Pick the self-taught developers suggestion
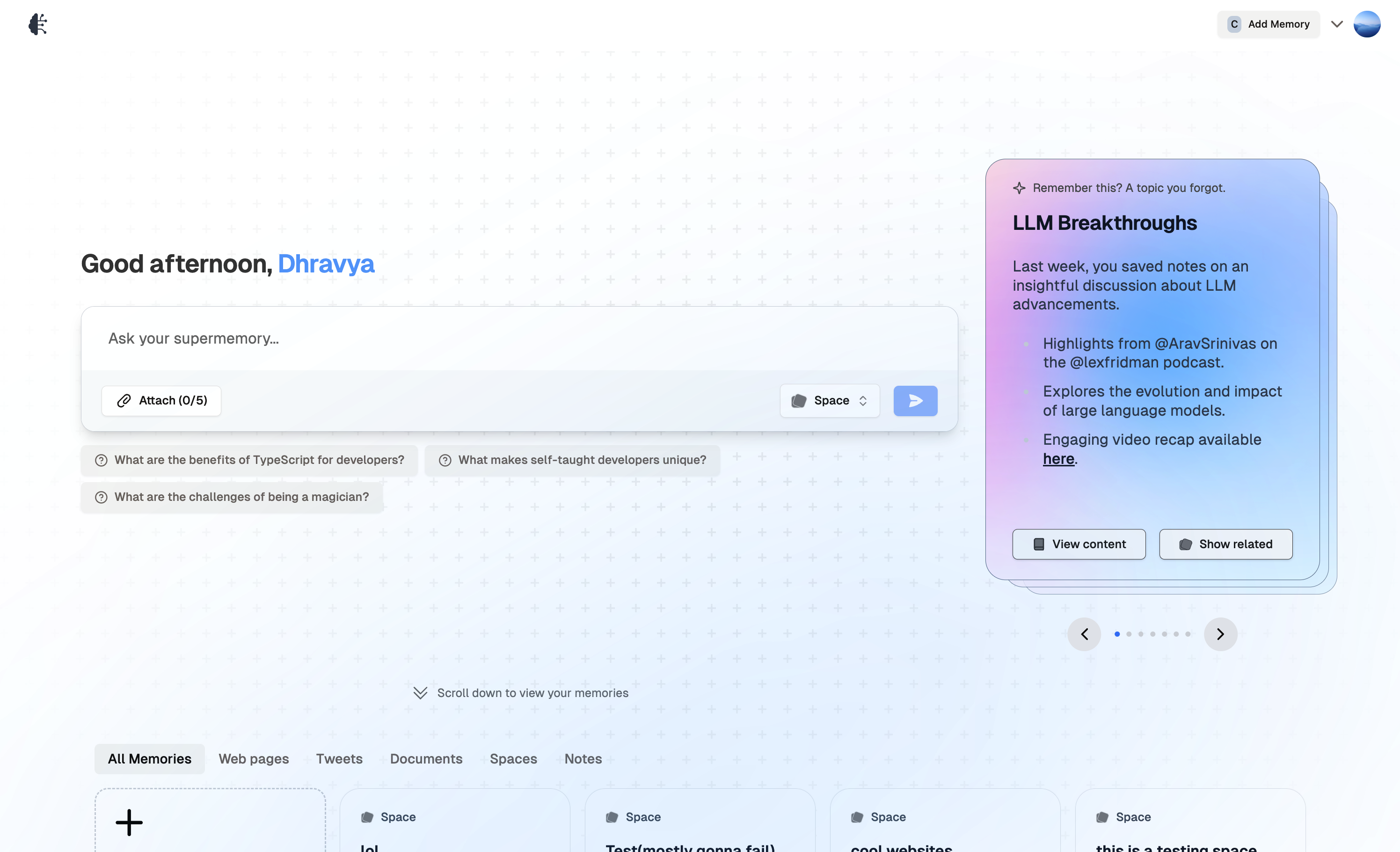Viewport: 1400px width, 852px height. click(x=572, y=460)
